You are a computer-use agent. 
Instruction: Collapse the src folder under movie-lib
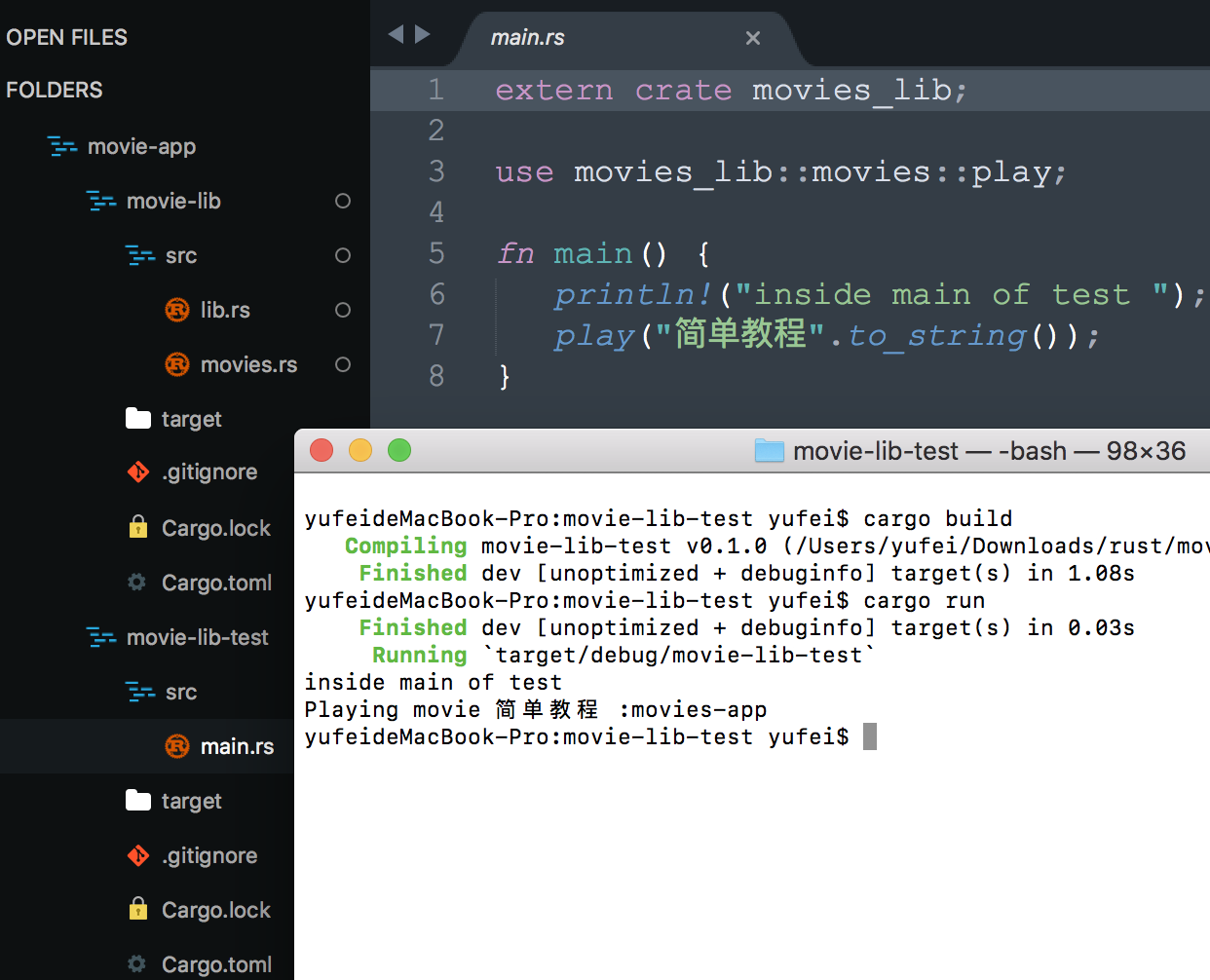140,256
